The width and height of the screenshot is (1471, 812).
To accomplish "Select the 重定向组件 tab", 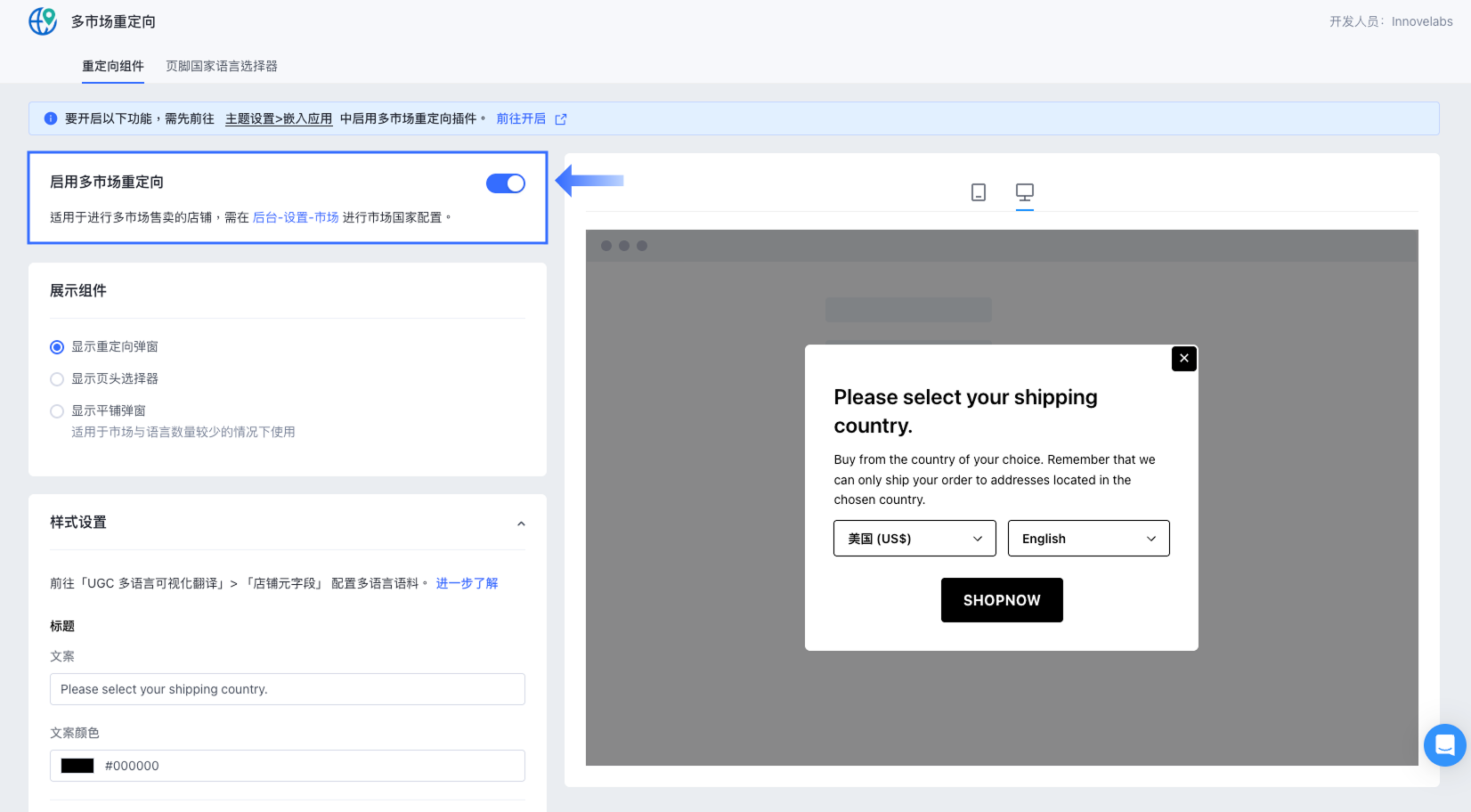I will (x=113, y=66).
